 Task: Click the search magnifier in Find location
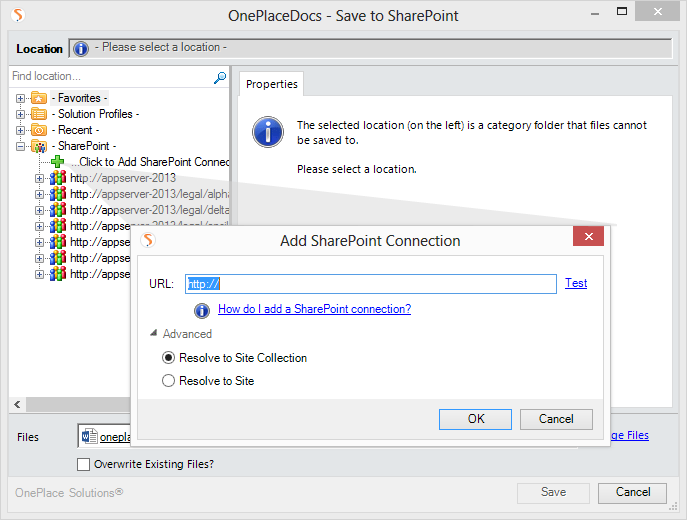pyautogui.click(x=220, y=77)
